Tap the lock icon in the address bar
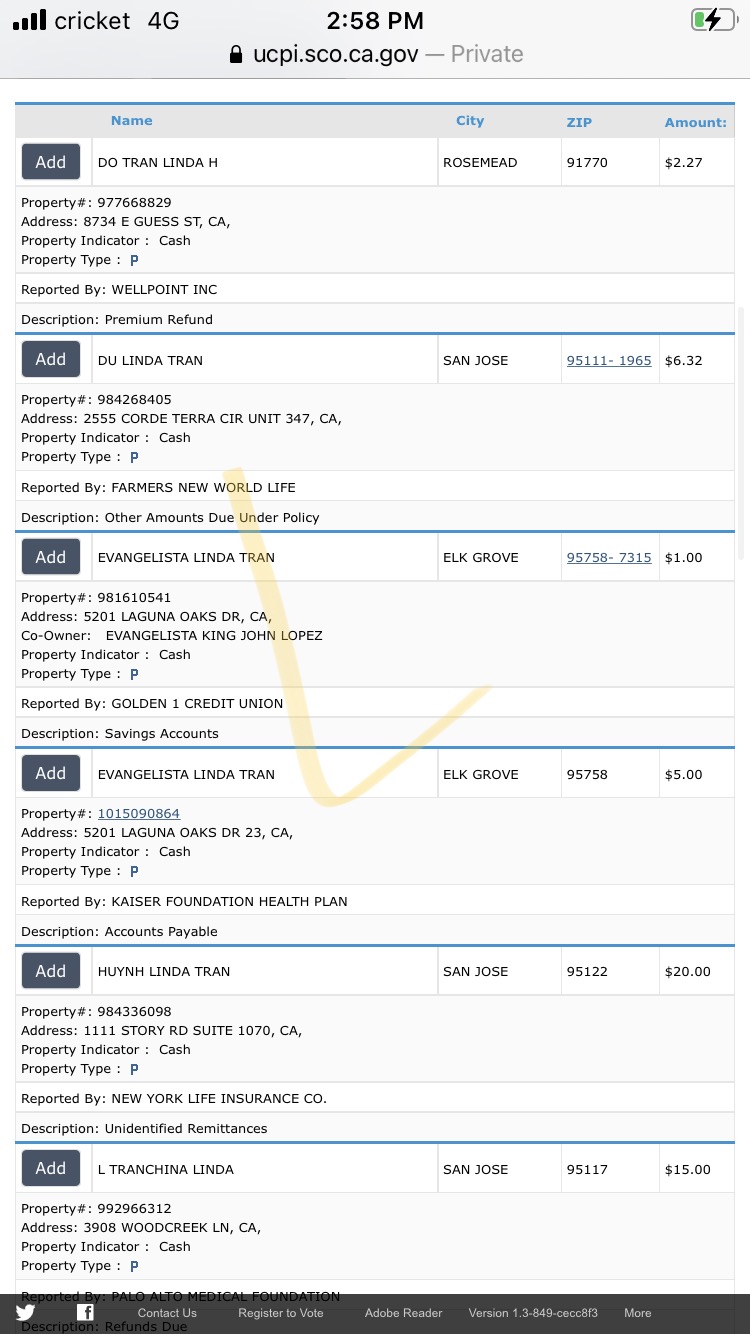 pyautogui.click(x=236, y=54)
